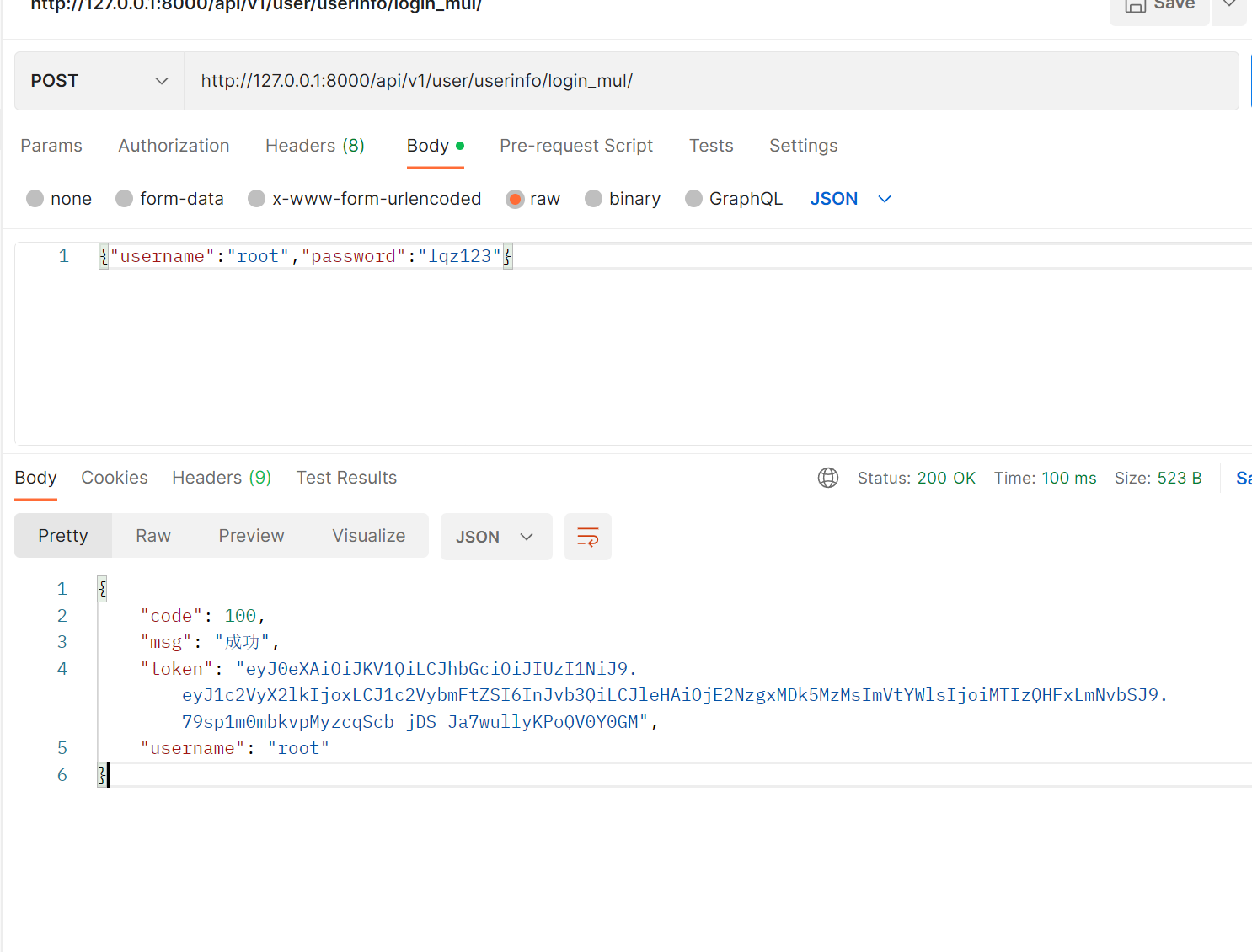Click the "token" key in response

click(177, 669)
